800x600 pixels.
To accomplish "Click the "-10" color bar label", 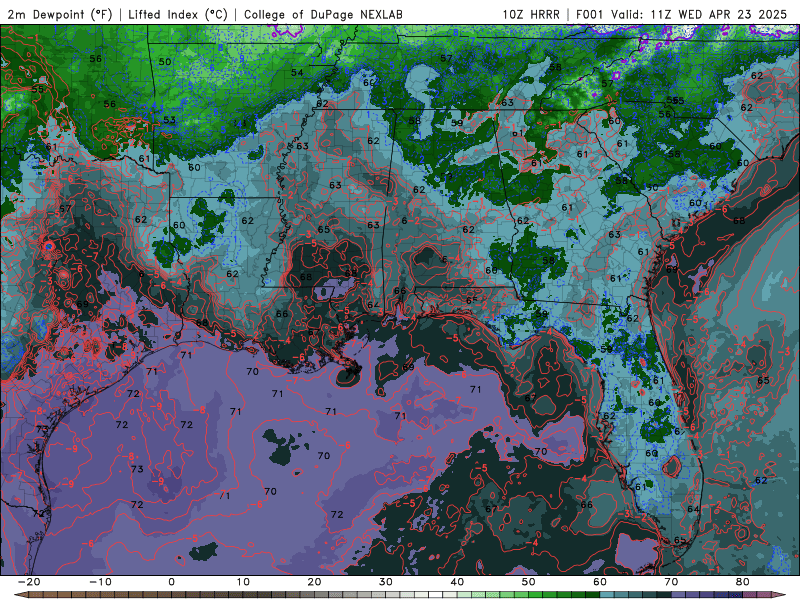I will click(x=100, y=582).
